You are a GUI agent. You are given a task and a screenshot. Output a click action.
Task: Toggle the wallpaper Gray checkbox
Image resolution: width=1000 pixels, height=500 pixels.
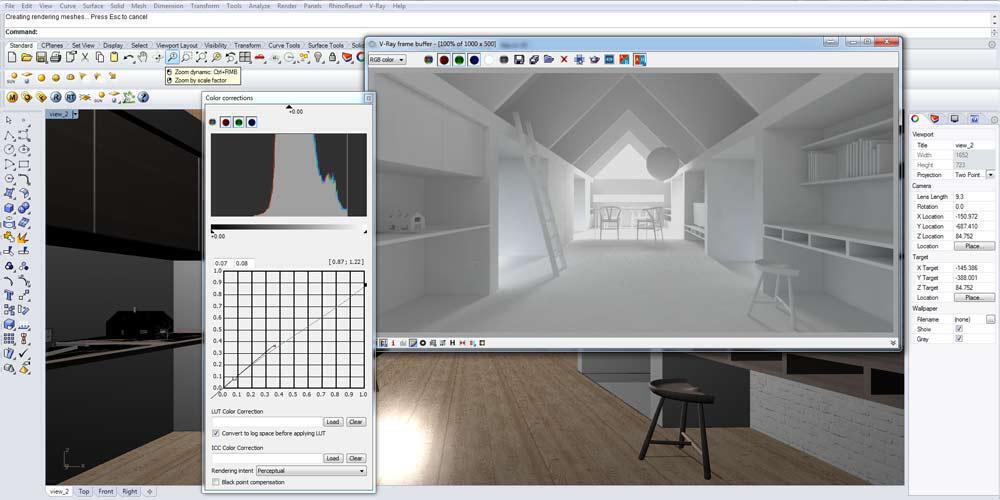959,339
